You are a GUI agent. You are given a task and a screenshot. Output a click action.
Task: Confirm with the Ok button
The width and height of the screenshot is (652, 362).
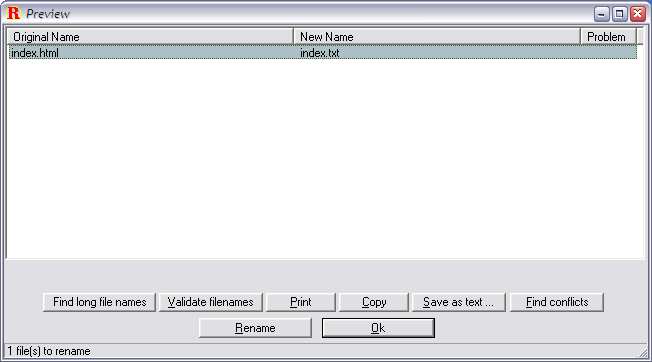coord(378,328)
